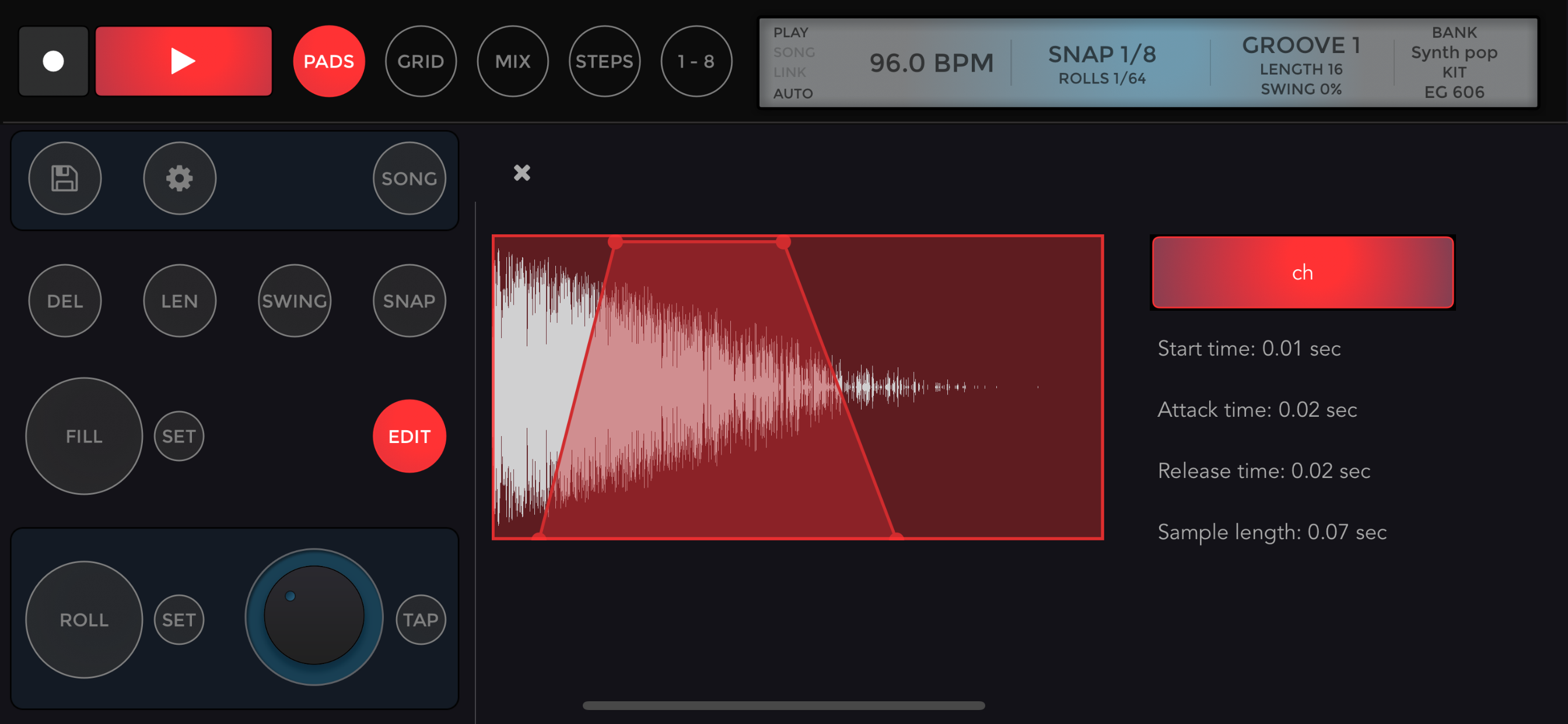Screen dimensions: 1568x724
Task: Open the STEPS view icon
Action: 604,61
